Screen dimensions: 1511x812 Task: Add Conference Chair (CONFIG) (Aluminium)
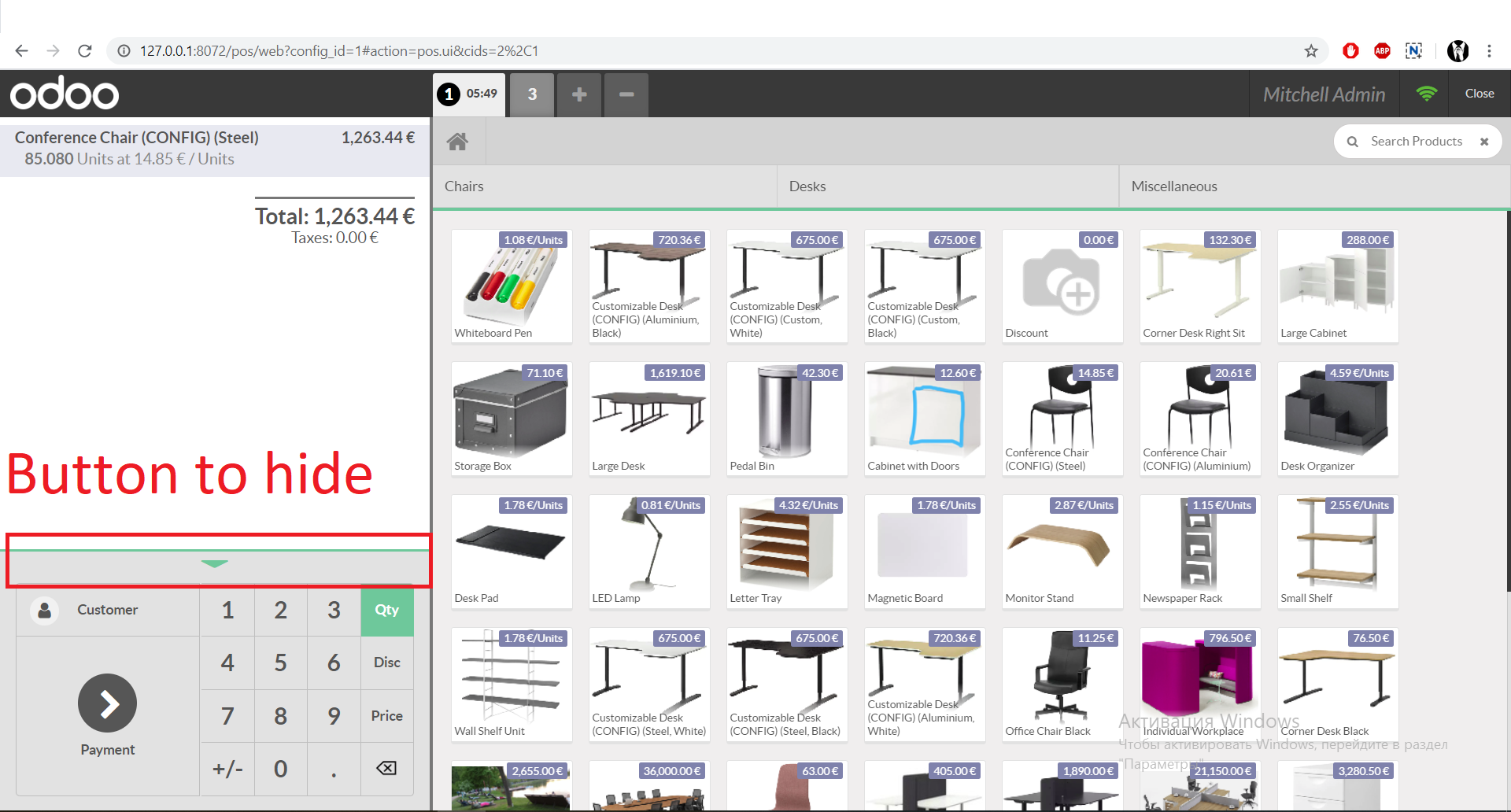(x=1200, y=419)
